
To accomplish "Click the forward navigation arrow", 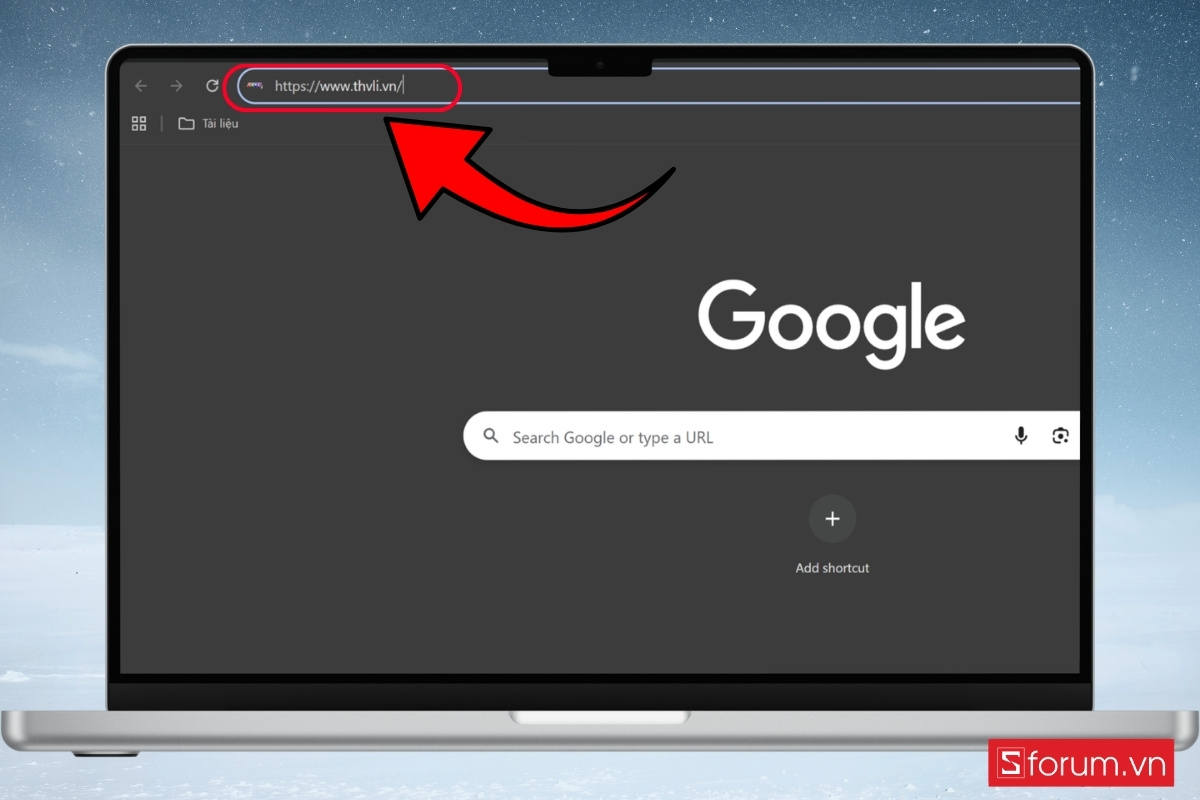I will 176,86.
